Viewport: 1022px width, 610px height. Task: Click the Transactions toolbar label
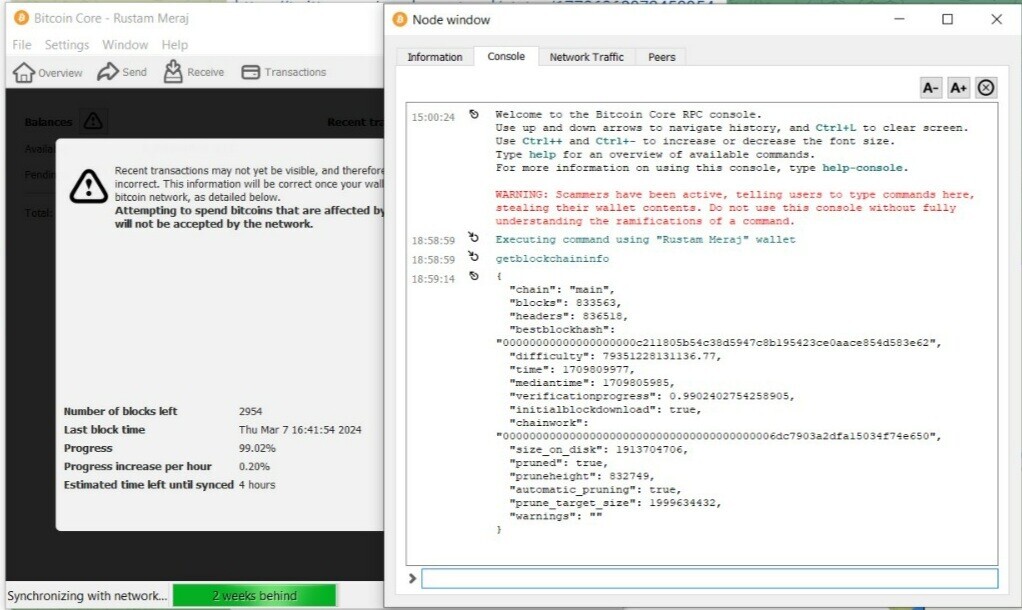coord(295,72)
